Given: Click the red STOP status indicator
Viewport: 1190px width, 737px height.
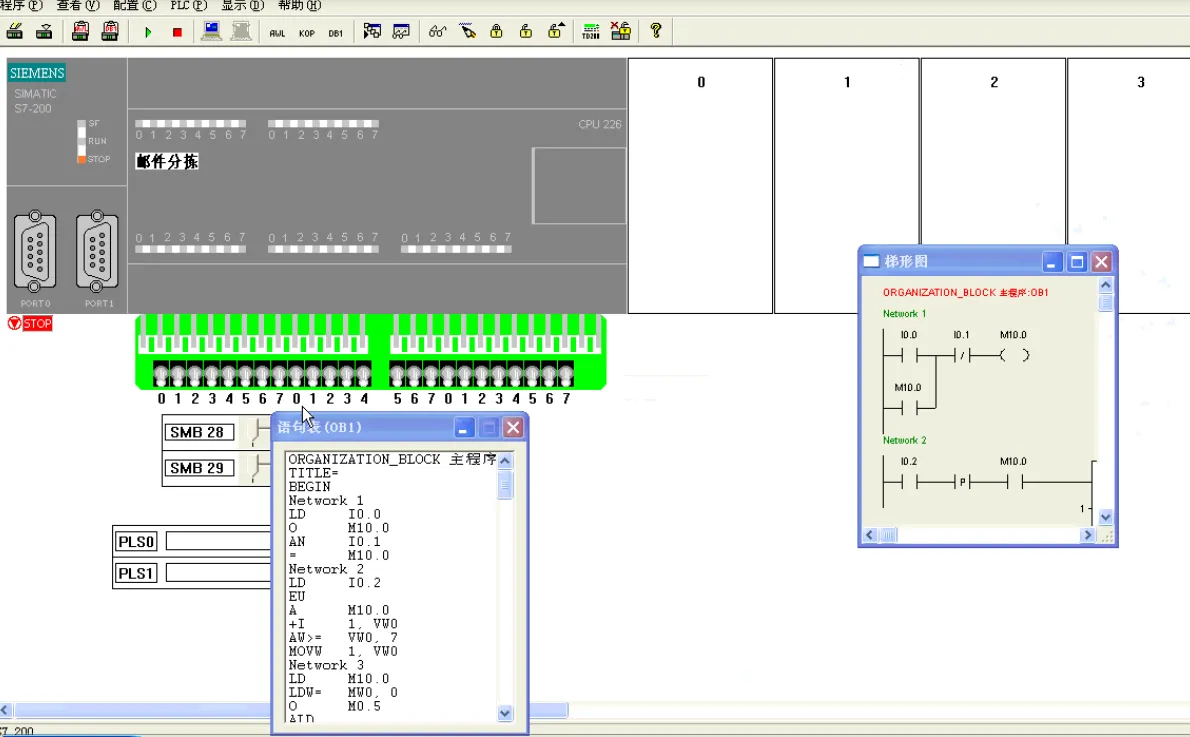Looking at the screenshot, I should pos(30,323).
